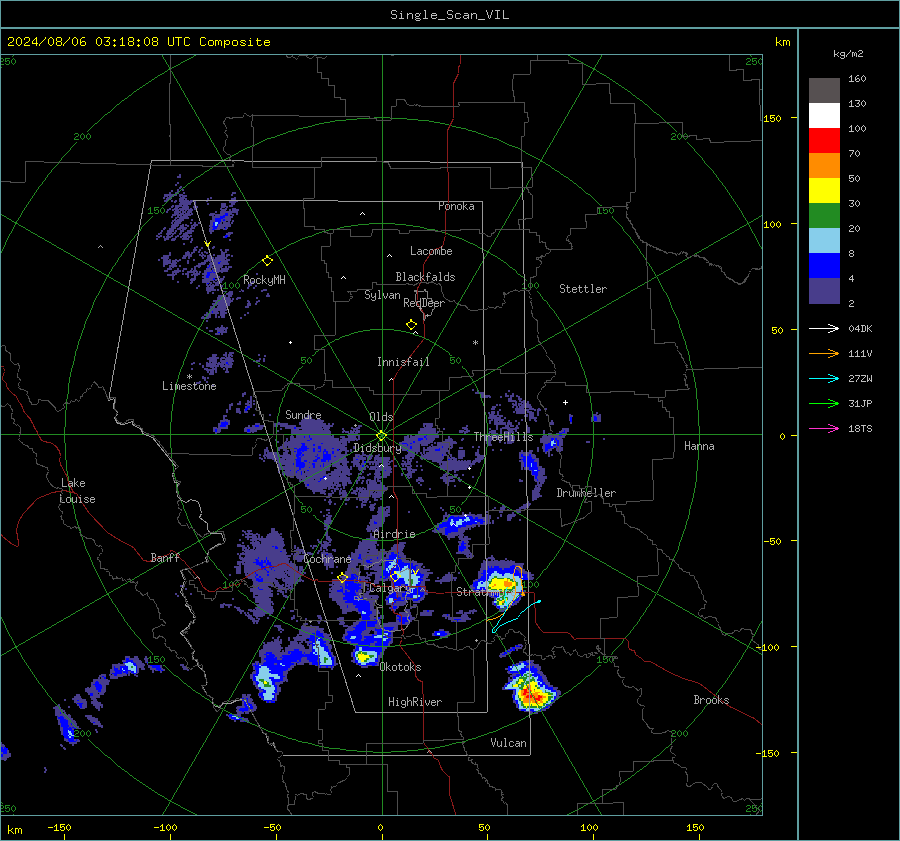Click the Lake Louise label
The image size is (900, 841).
[x=77, y=491]
